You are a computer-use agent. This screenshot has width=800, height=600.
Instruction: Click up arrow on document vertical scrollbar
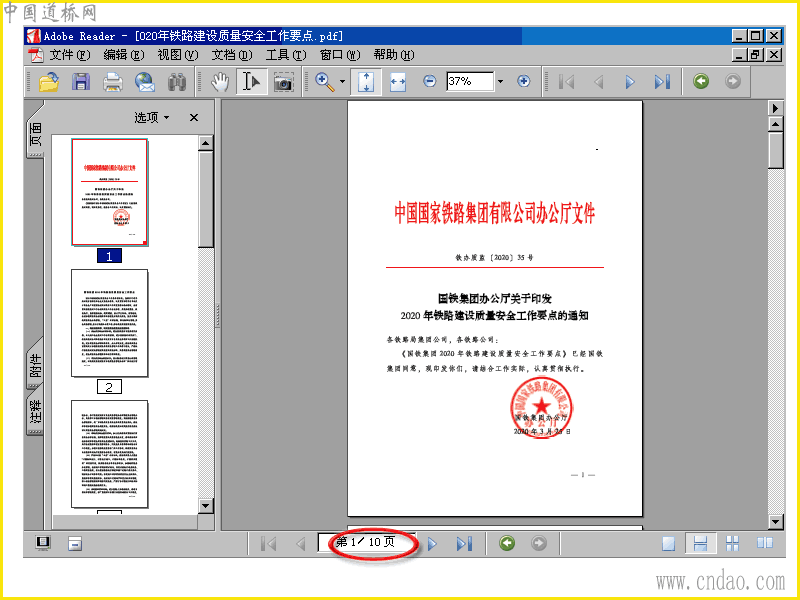776,124
